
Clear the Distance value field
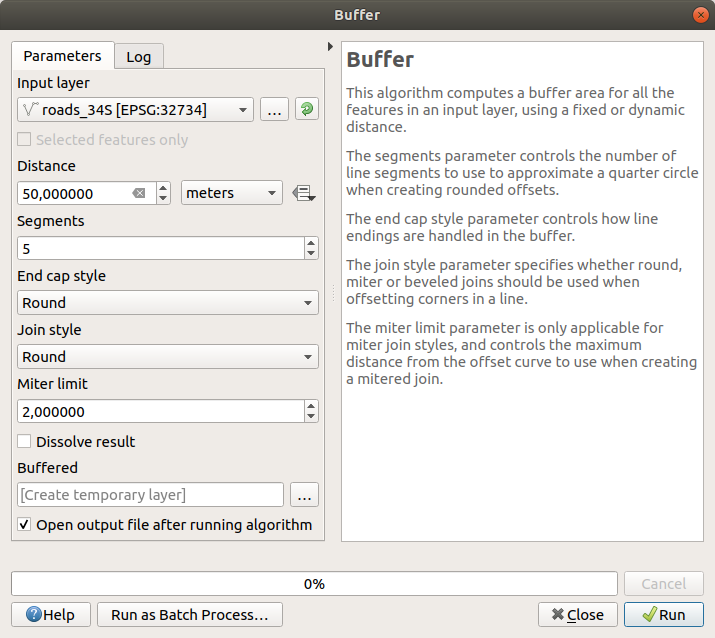139,193
